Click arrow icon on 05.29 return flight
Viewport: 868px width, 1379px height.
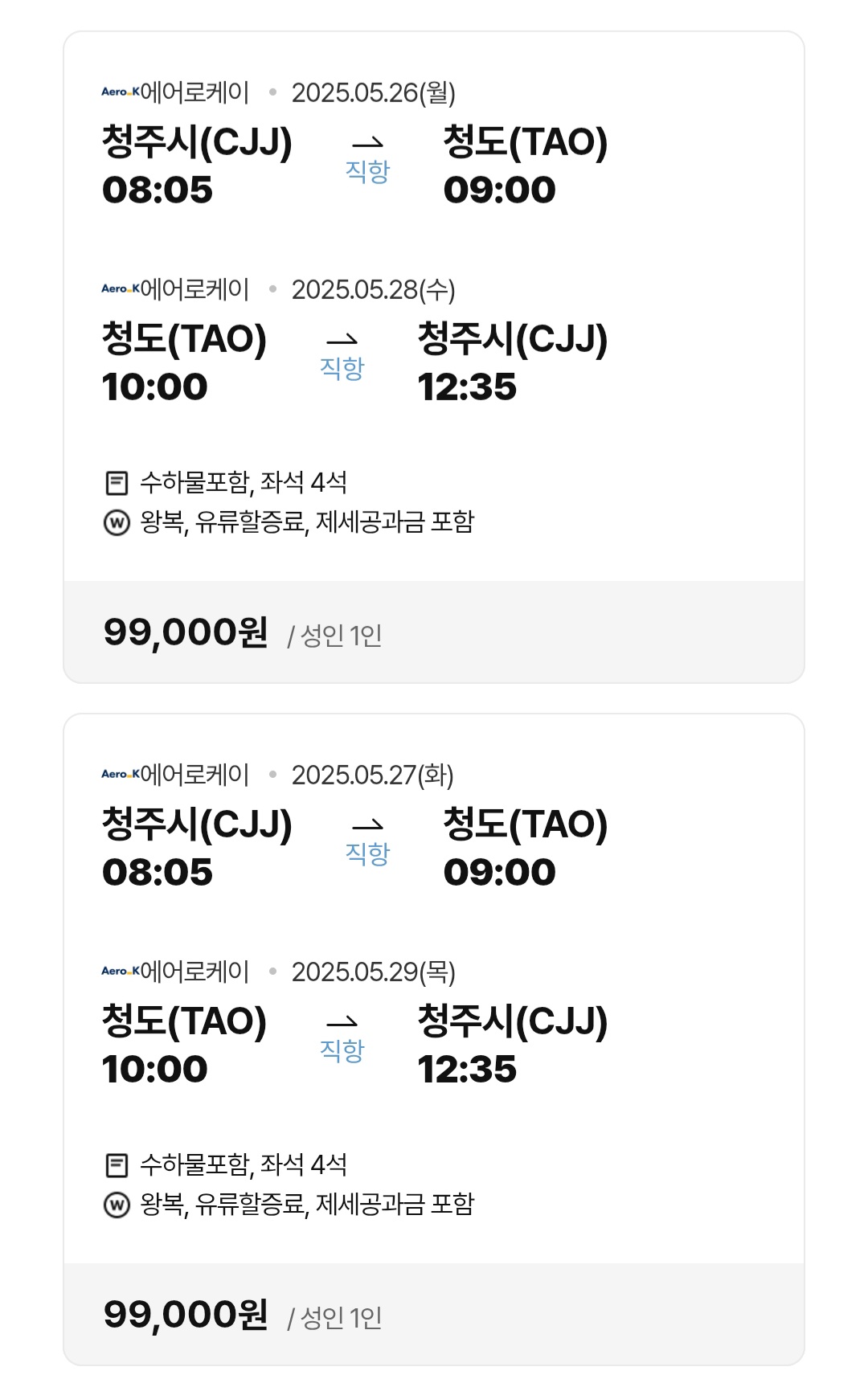[x=342, y=1022]
